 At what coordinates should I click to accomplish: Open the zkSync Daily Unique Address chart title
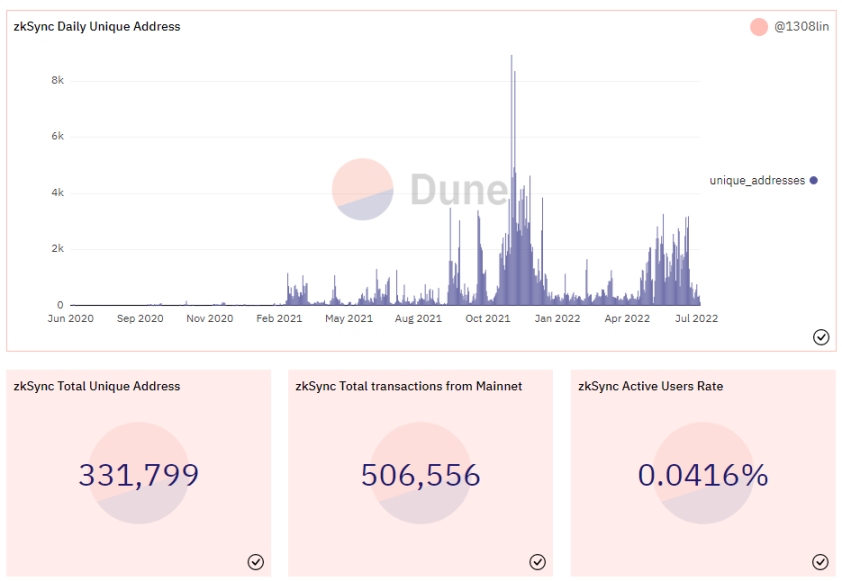(97, 27)
